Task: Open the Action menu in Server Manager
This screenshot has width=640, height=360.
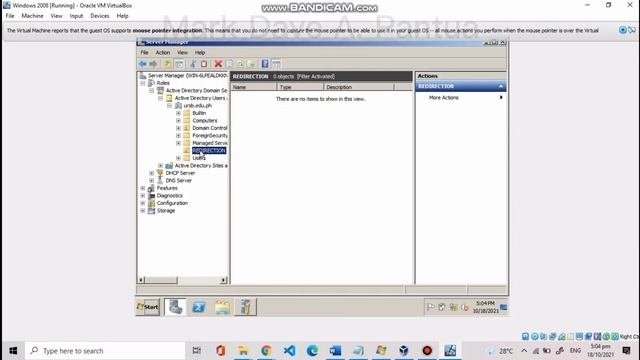Action: 162,53
